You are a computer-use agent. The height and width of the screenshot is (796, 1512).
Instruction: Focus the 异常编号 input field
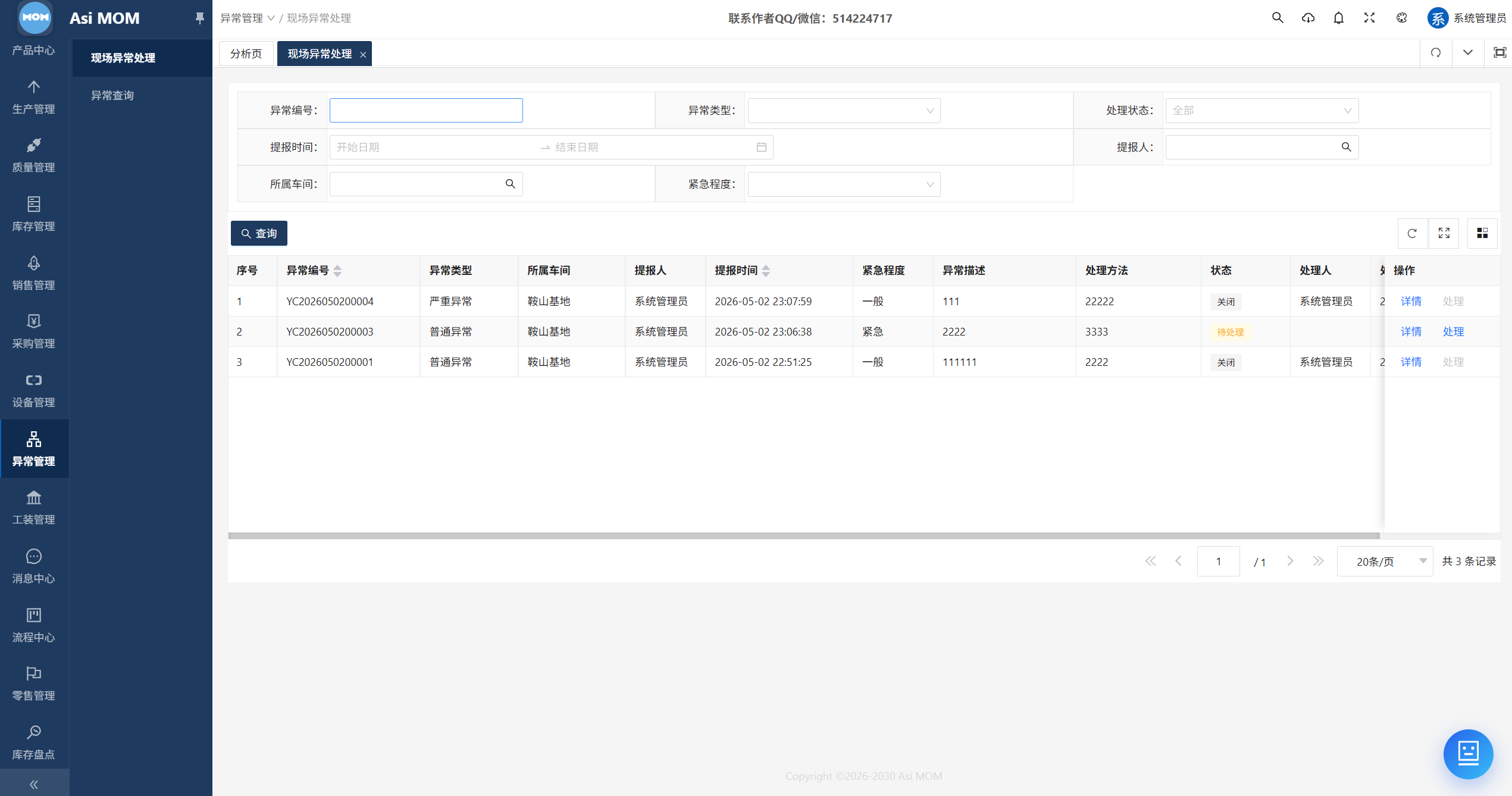[426, 111]
